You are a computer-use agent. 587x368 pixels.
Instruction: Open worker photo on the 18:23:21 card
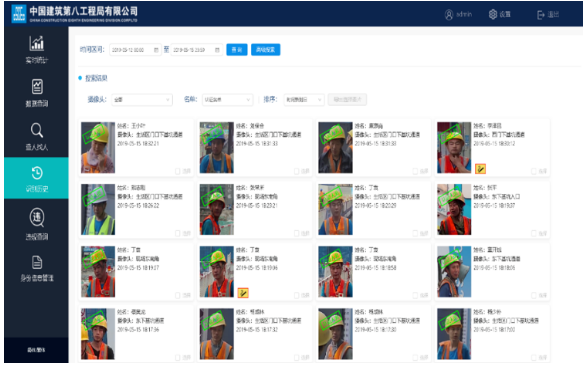pyautogui.click(x=217, y=210)
